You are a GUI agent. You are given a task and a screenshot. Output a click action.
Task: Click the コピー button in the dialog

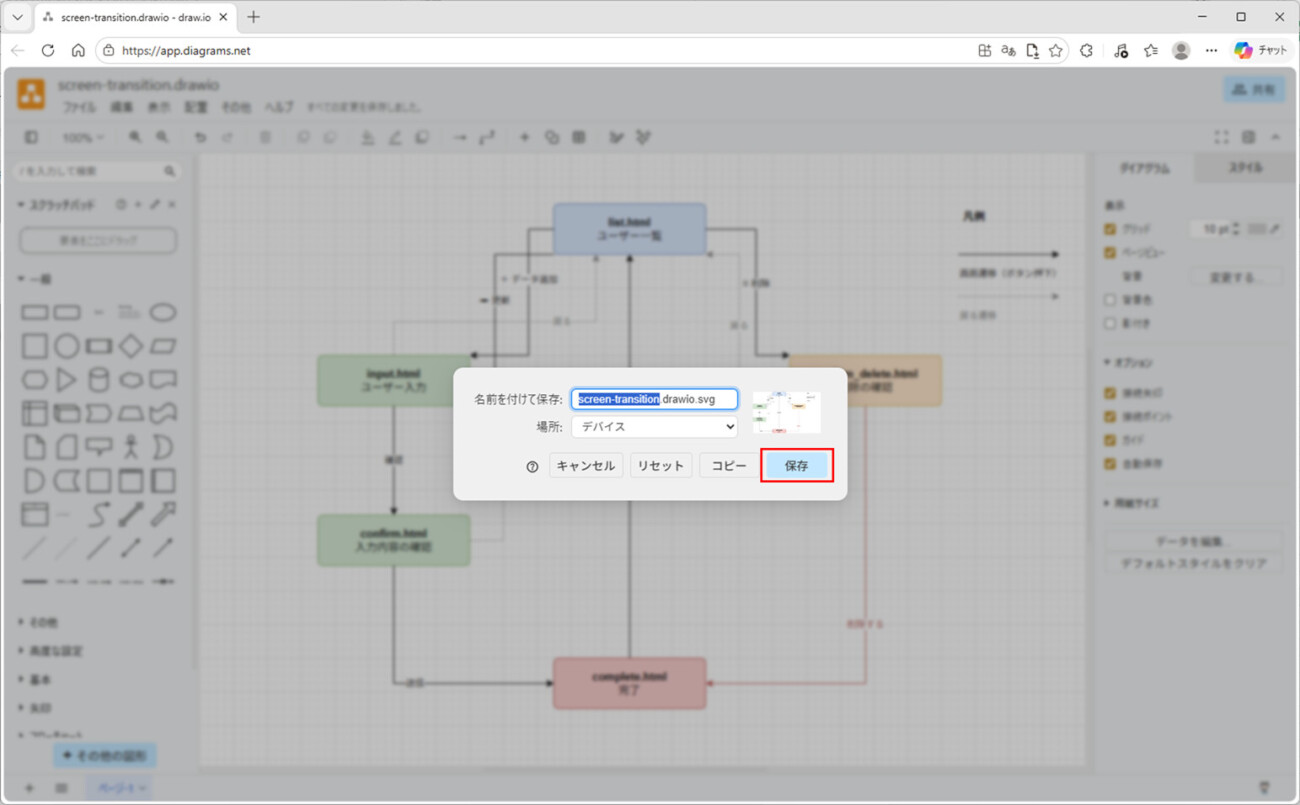[x=729, y=466]
